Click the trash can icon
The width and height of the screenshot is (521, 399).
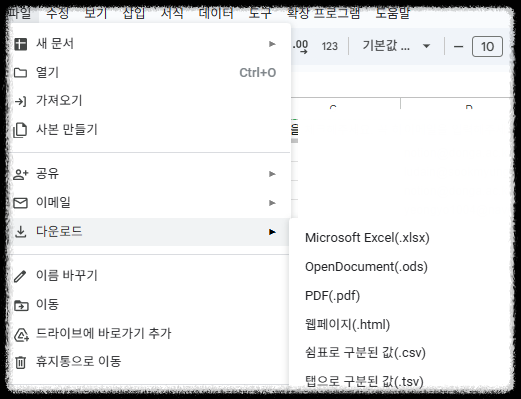(x=20, y=362)
